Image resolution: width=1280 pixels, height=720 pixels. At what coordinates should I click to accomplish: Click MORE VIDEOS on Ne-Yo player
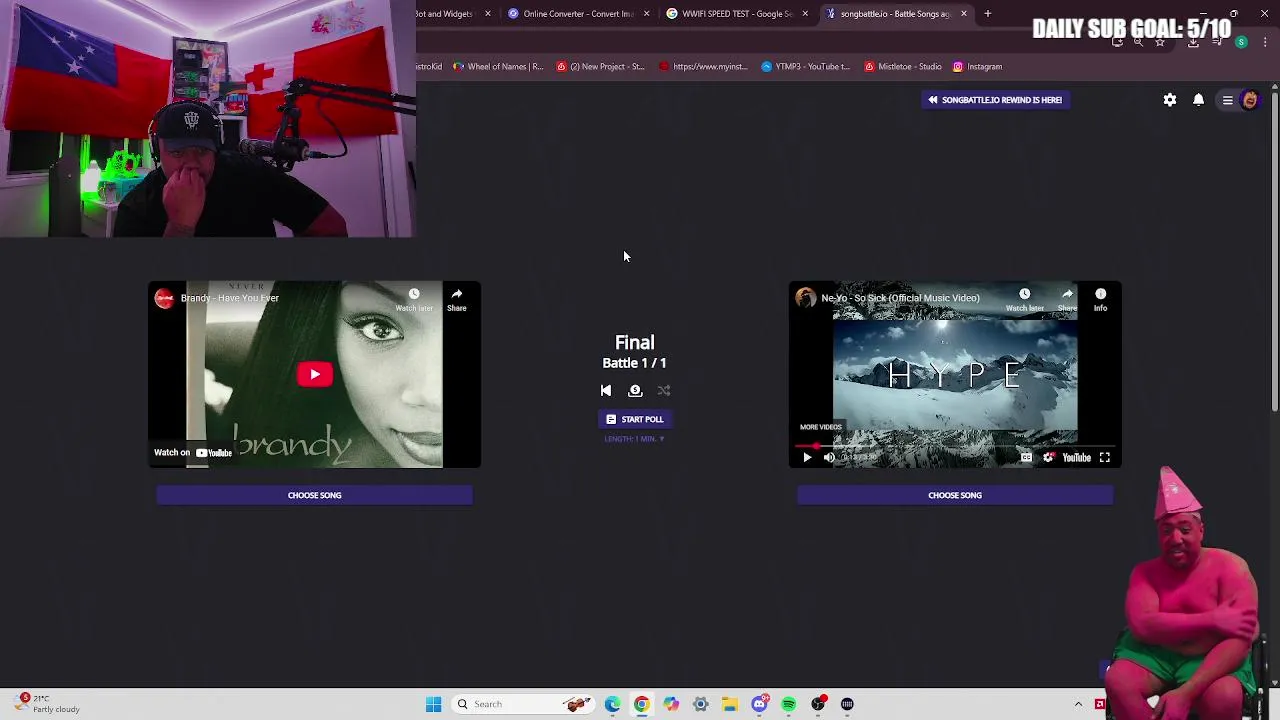click(821, 427)
